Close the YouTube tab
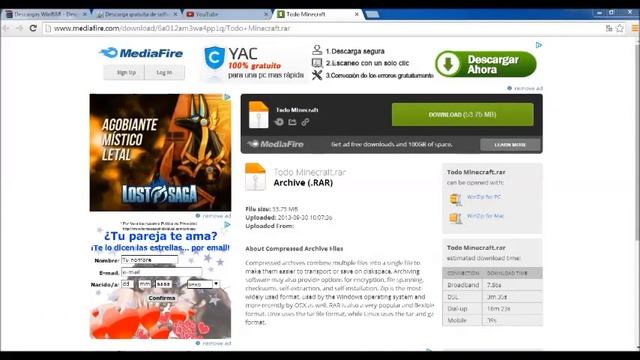640x360 pixels. pos(266,14)
